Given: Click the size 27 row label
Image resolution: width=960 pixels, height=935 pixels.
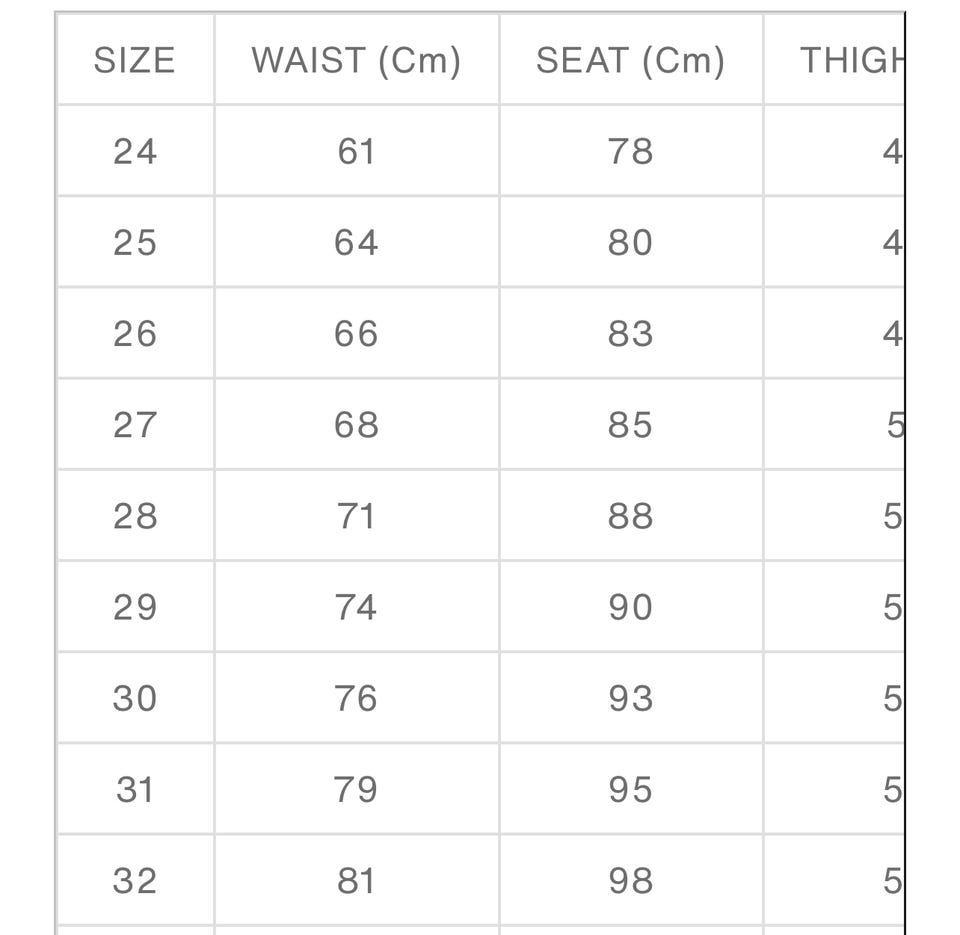Looking at the screenshot, I should tap(135, 425).
